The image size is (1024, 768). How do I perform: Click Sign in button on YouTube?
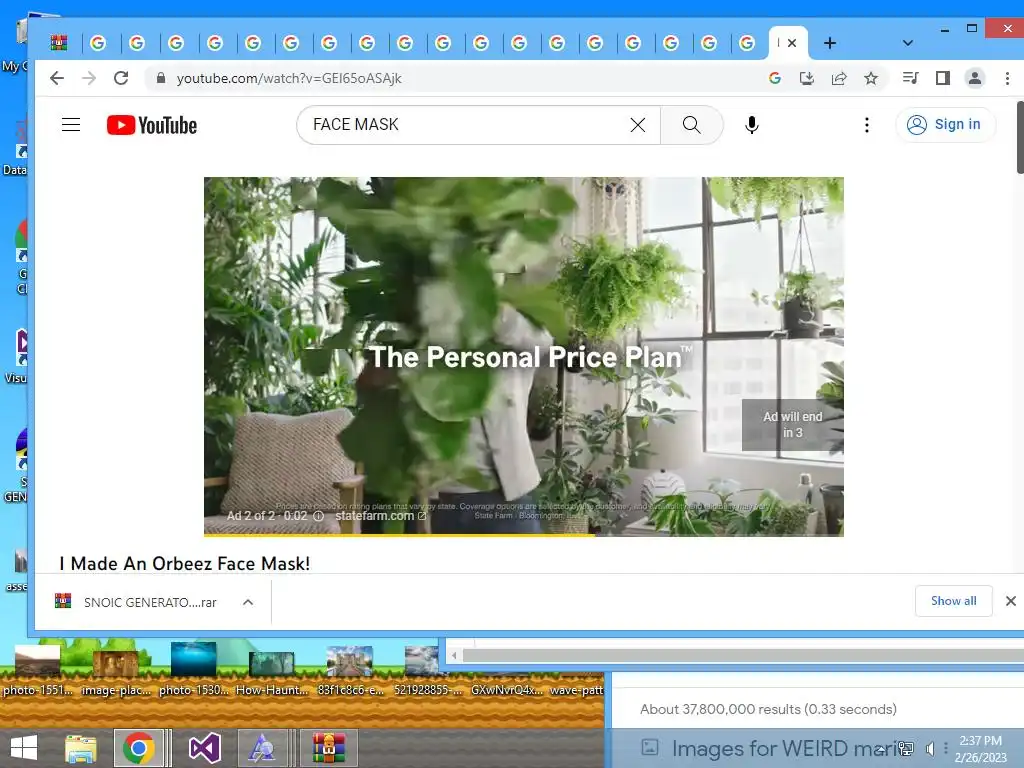click(x=945, y=124)
